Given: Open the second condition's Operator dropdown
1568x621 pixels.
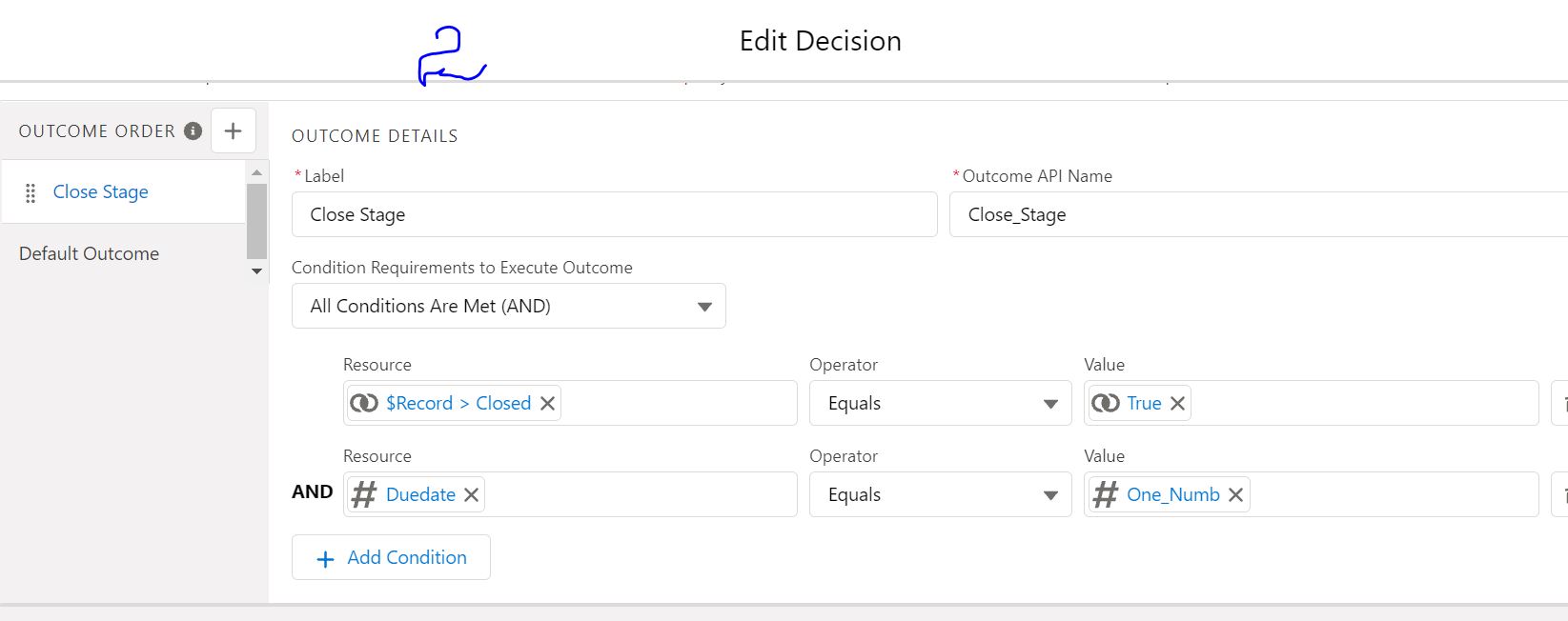Looking at the screenshot, I should coord(940,494).
